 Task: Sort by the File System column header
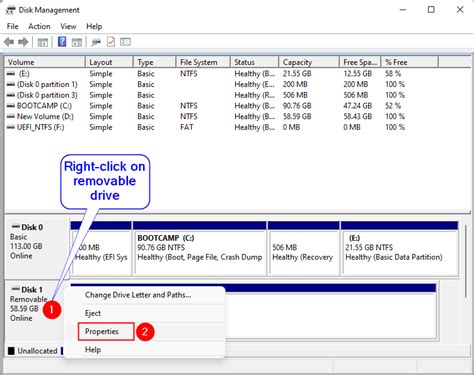point(203,62)
